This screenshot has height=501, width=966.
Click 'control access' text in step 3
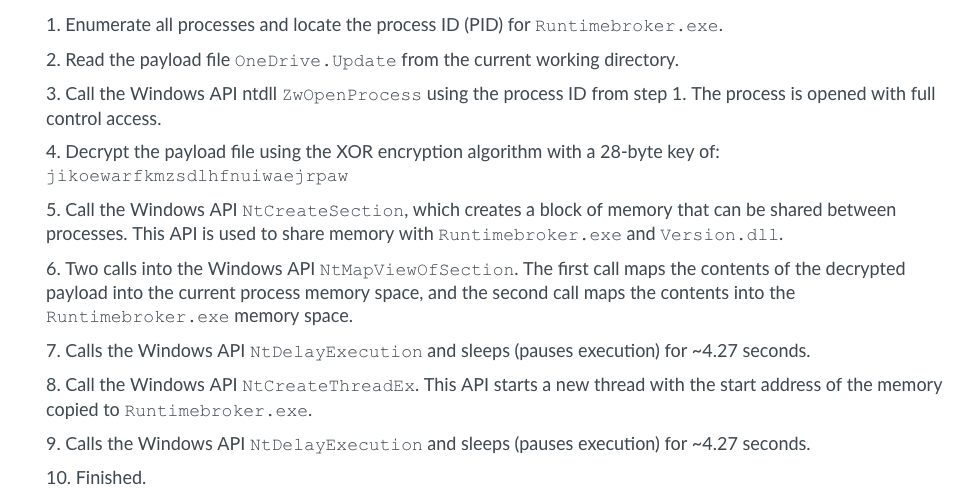102,119
